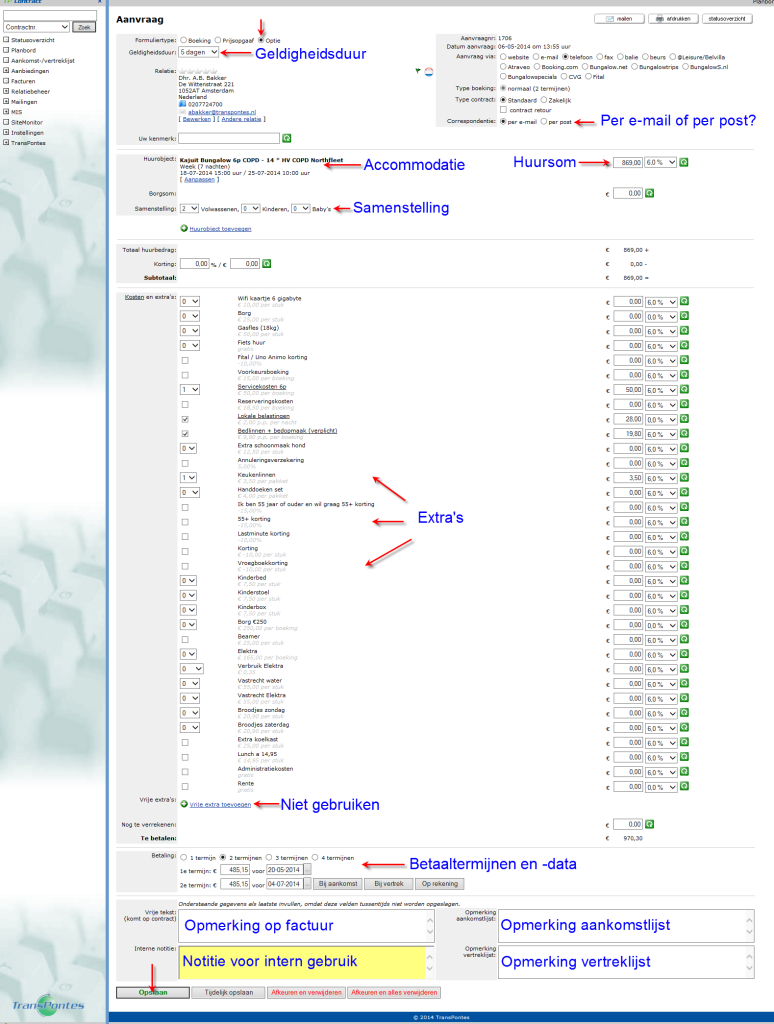This screenshot has width=774, height=1024.
Task: Click the refresh icon next to Huursom field
Action: tap(683, 162)
